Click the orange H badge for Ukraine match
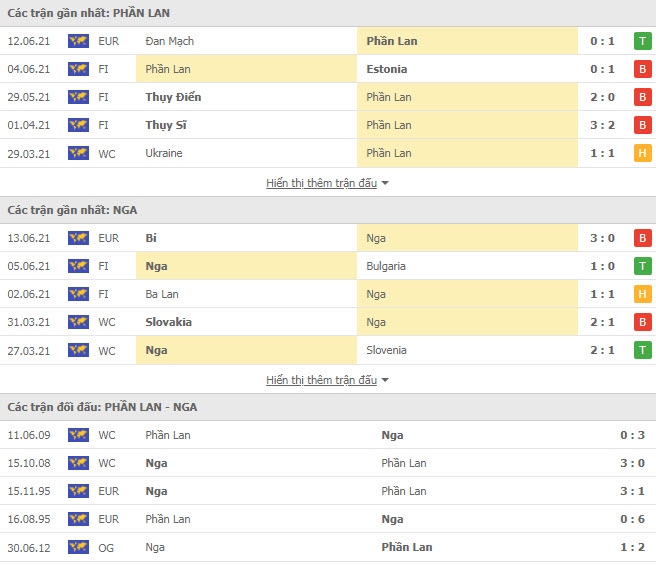Screen dimensions: 656x566 pyautogui.click(x=643, y=153)
